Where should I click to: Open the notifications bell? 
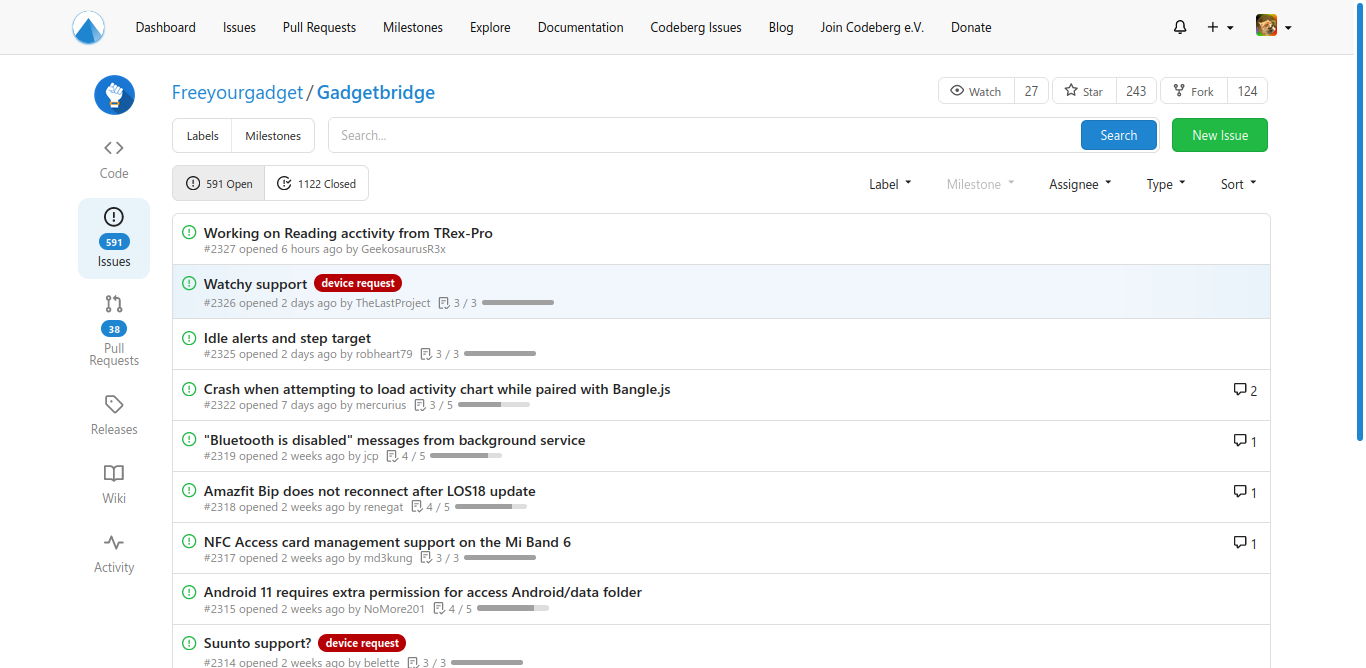click(1180, 27)
